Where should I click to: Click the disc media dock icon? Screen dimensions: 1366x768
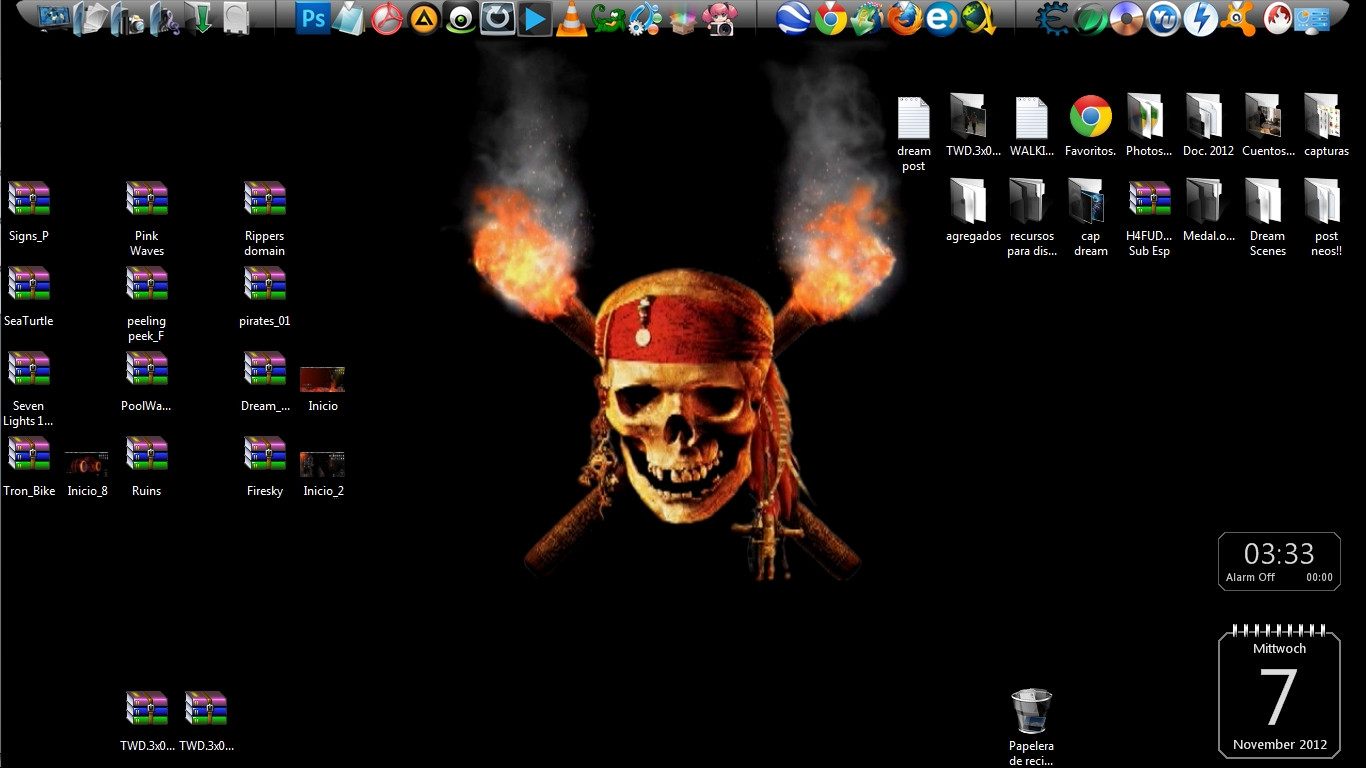coord(1127,19)
